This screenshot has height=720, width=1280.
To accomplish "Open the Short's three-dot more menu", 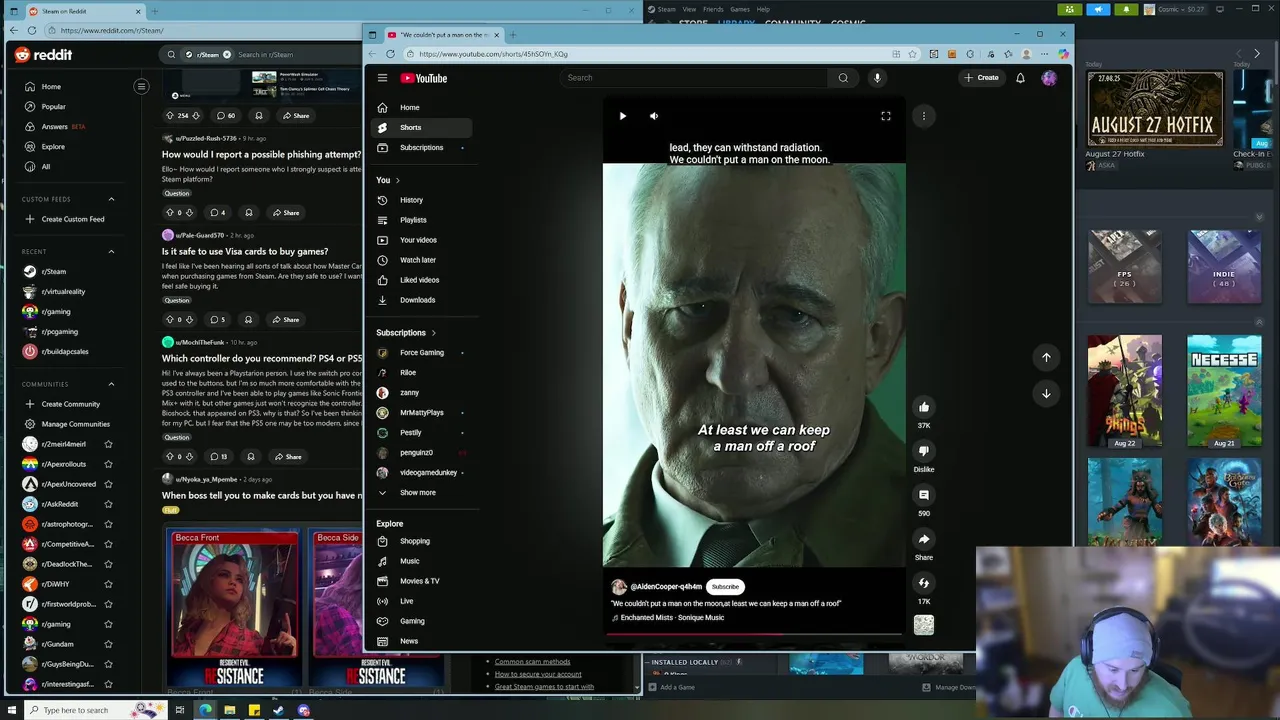I will (x=924, y=116).
